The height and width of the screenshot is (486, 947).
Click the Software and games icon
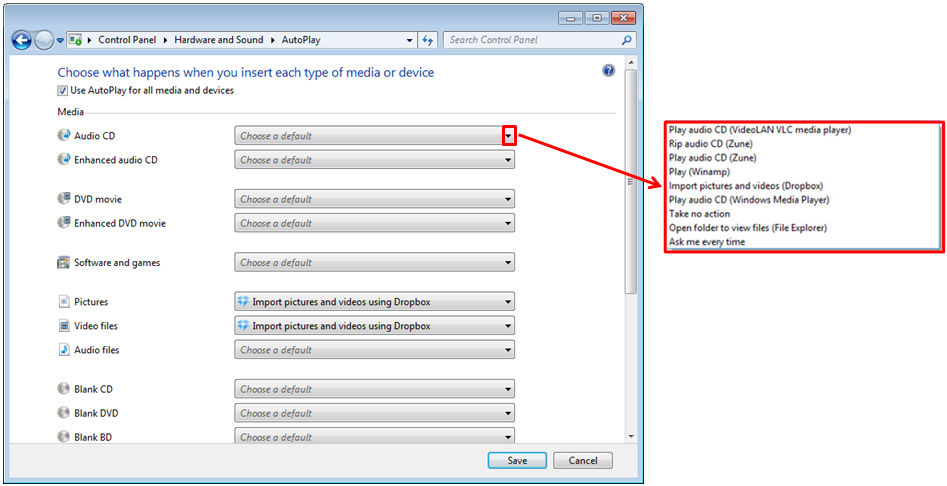63,262
